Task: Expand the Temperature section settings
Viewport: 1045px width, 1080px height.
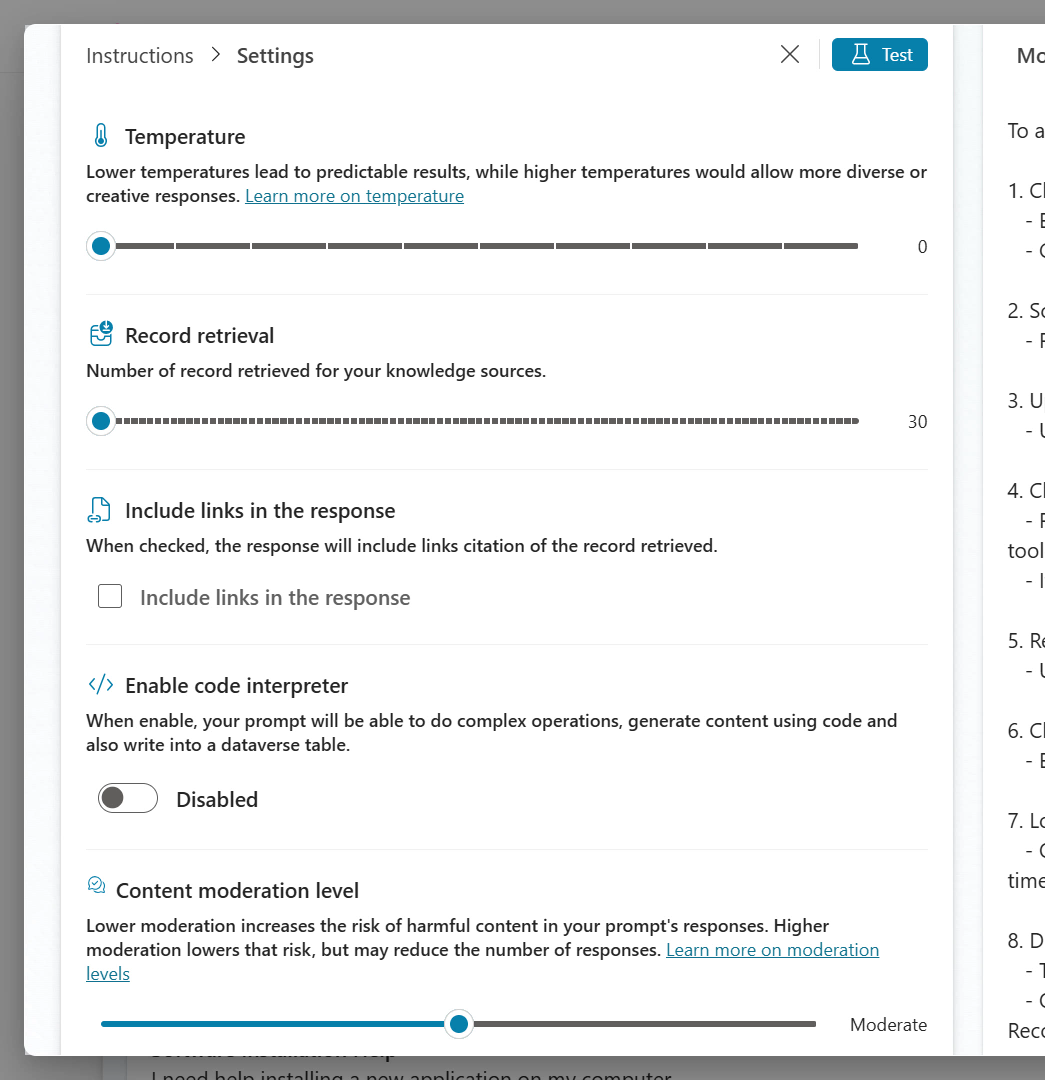Action: 185,136
